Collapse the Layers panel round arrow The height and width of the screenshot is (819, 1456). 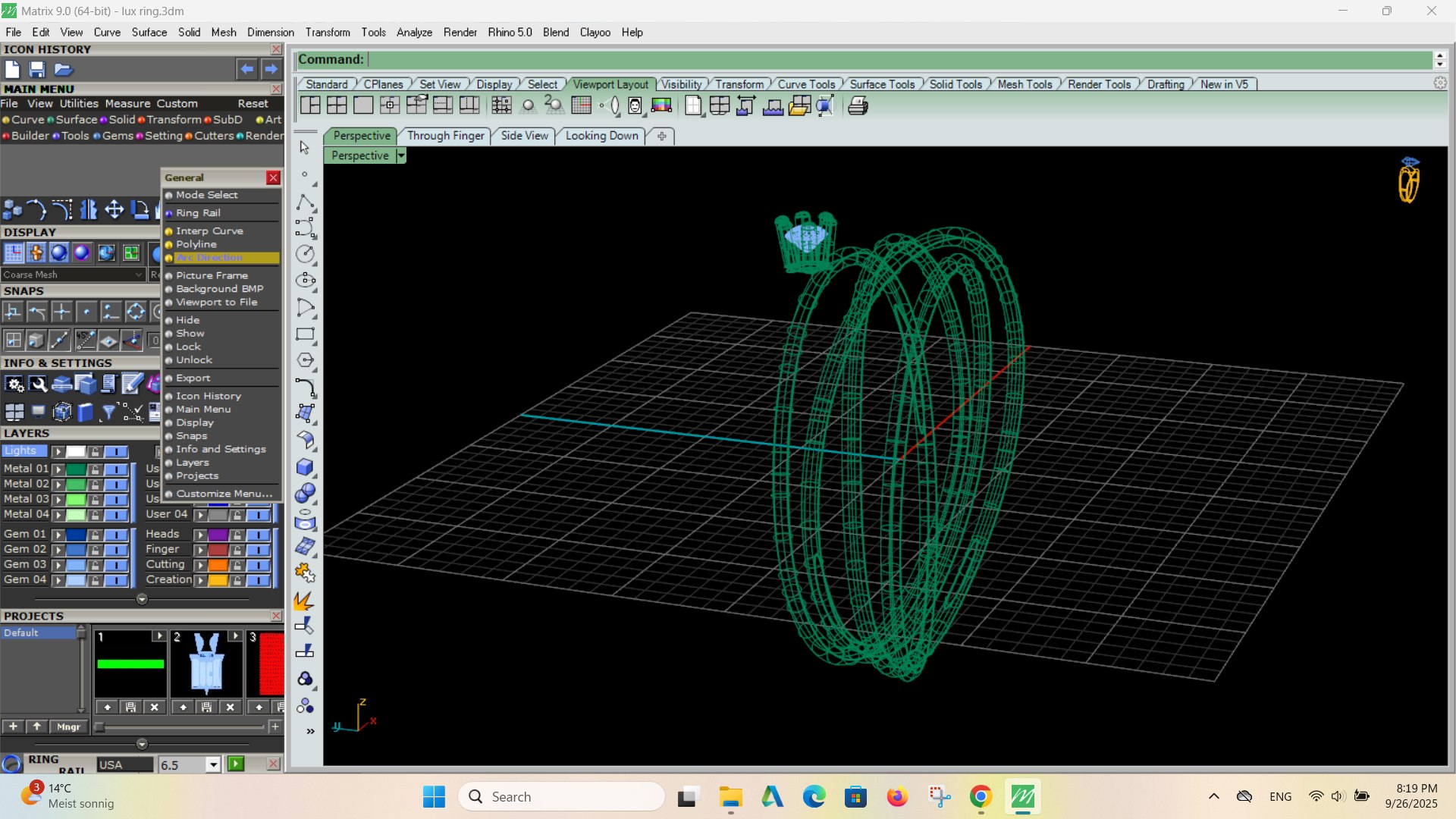click(x=142, y=599)
